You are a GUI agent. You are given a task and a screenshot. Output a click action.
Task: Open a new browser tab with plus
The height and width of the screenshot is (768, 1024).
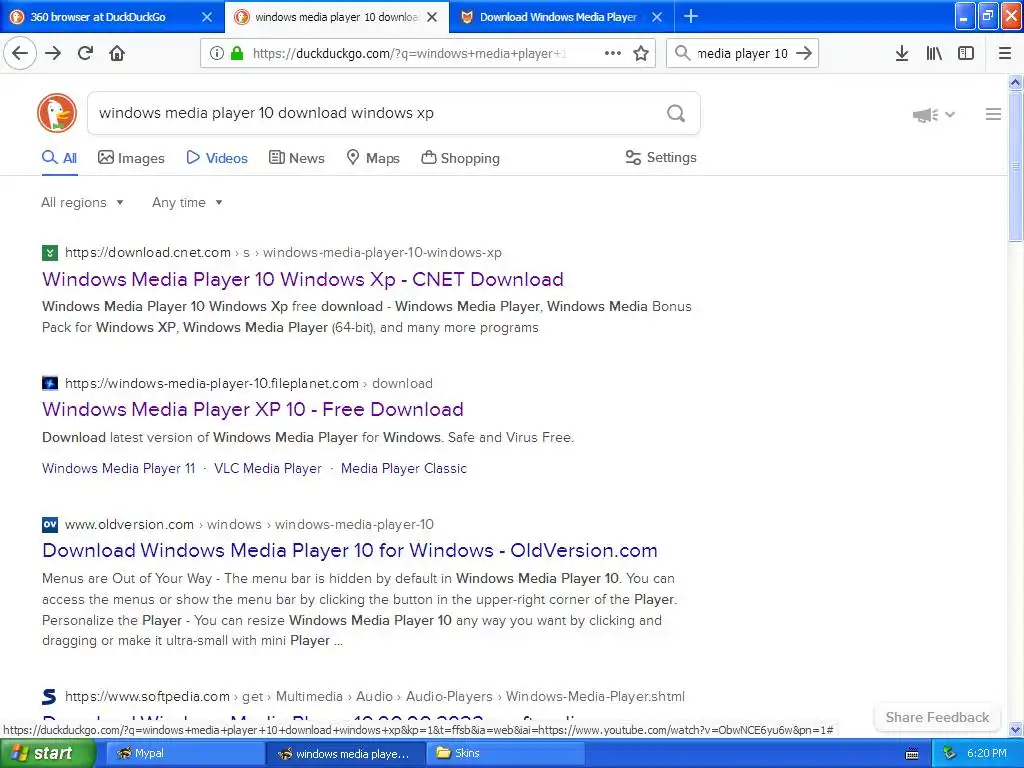click(690, 16)
